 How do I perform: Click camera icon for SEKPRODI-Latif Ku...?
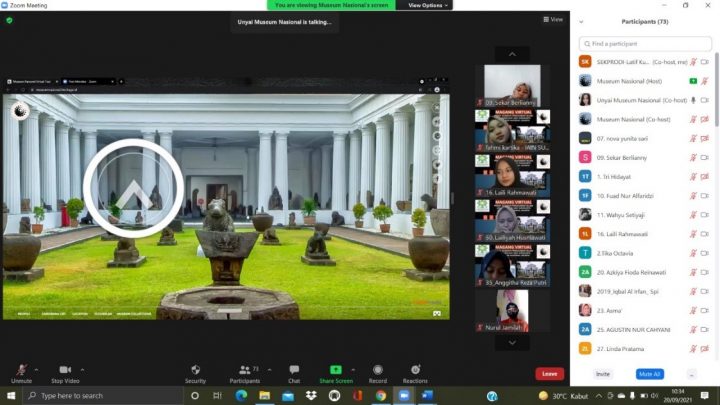click(705, 62)
